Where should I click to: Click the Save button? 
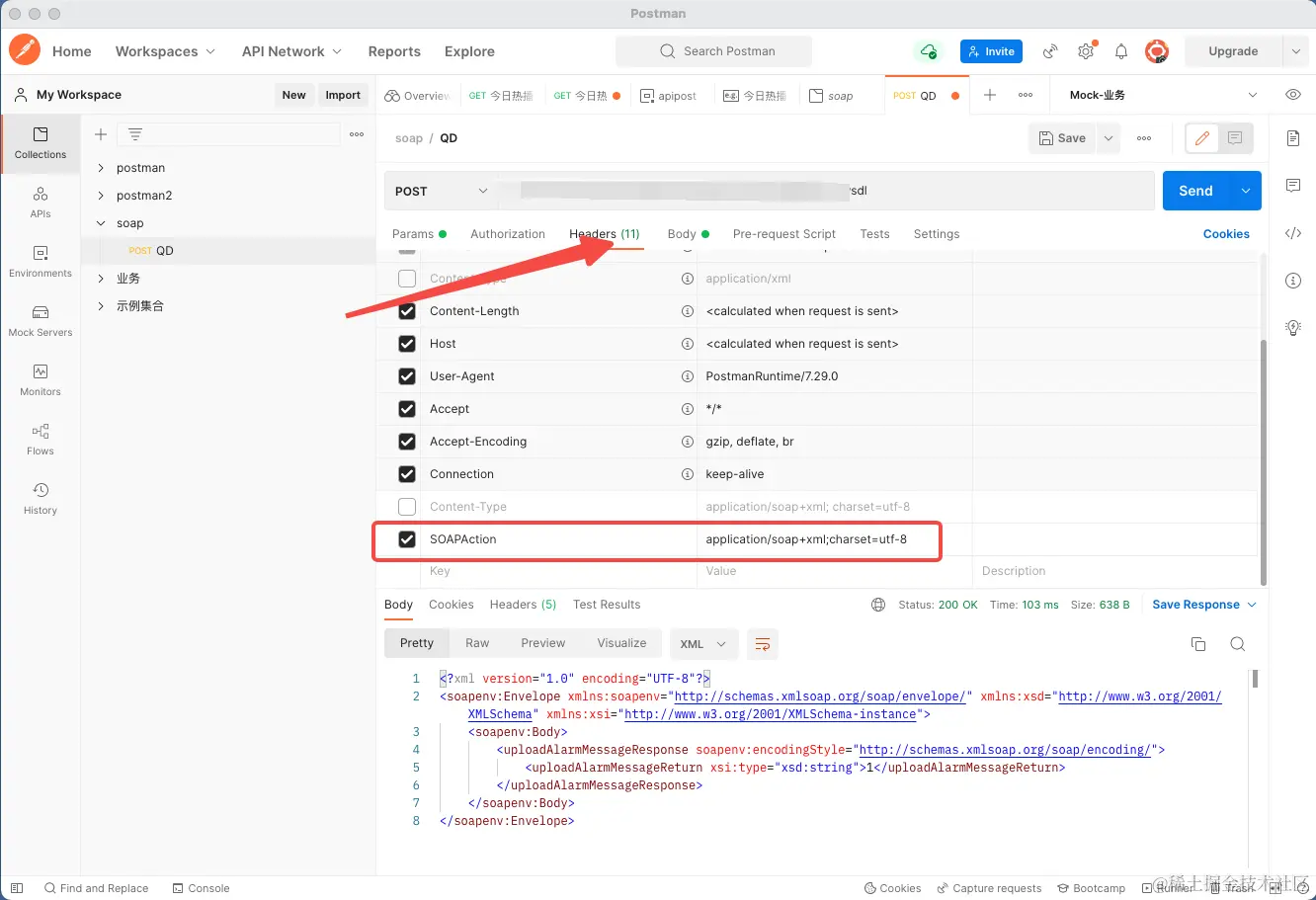[x=1062, y=138]
